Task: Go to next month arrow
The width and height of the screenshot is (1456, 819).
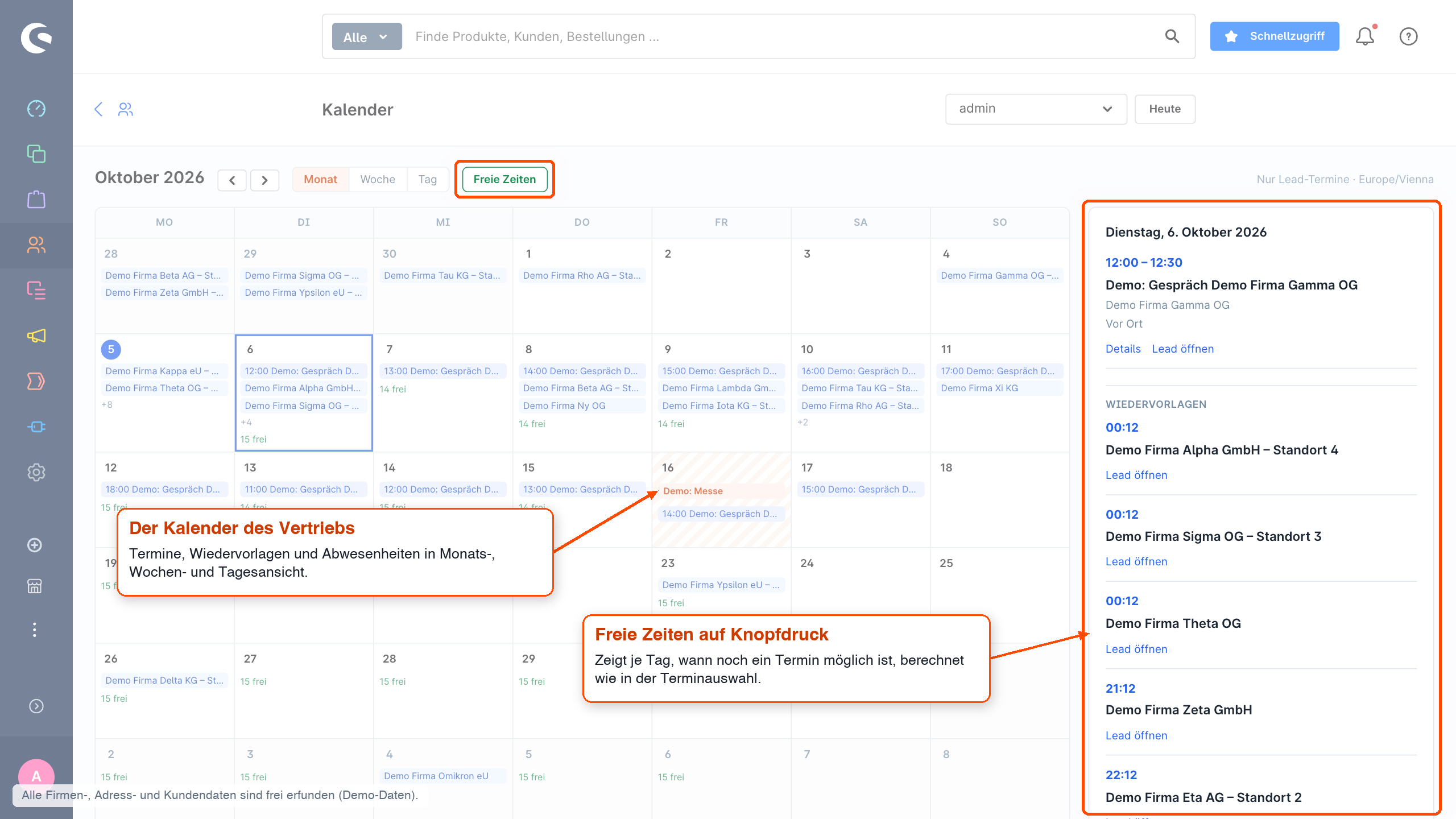Action: [264, 180]
